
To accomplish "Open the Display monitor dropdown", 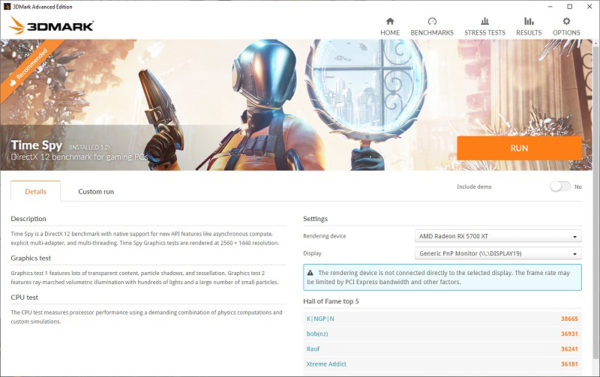I will click(498, 253).
